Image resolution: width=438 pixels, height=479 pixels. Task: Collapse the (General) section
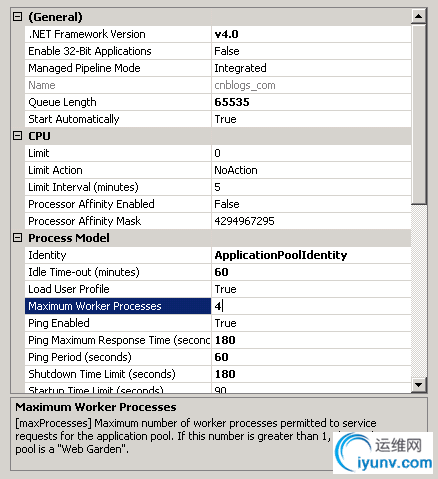(17, 17)
